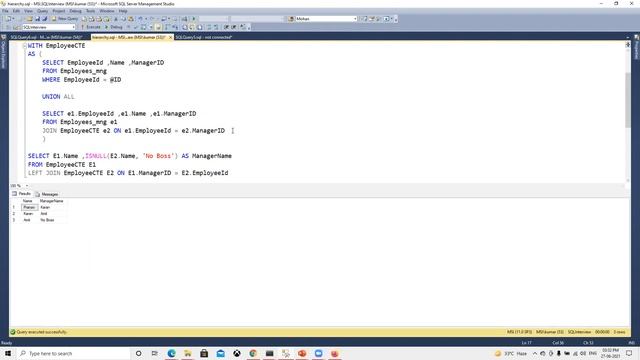Image resolution: width=640 pixels, height=360 pixels.
Task: Open the SQLInterview database dropdown
Action: (x=49, y=27)
